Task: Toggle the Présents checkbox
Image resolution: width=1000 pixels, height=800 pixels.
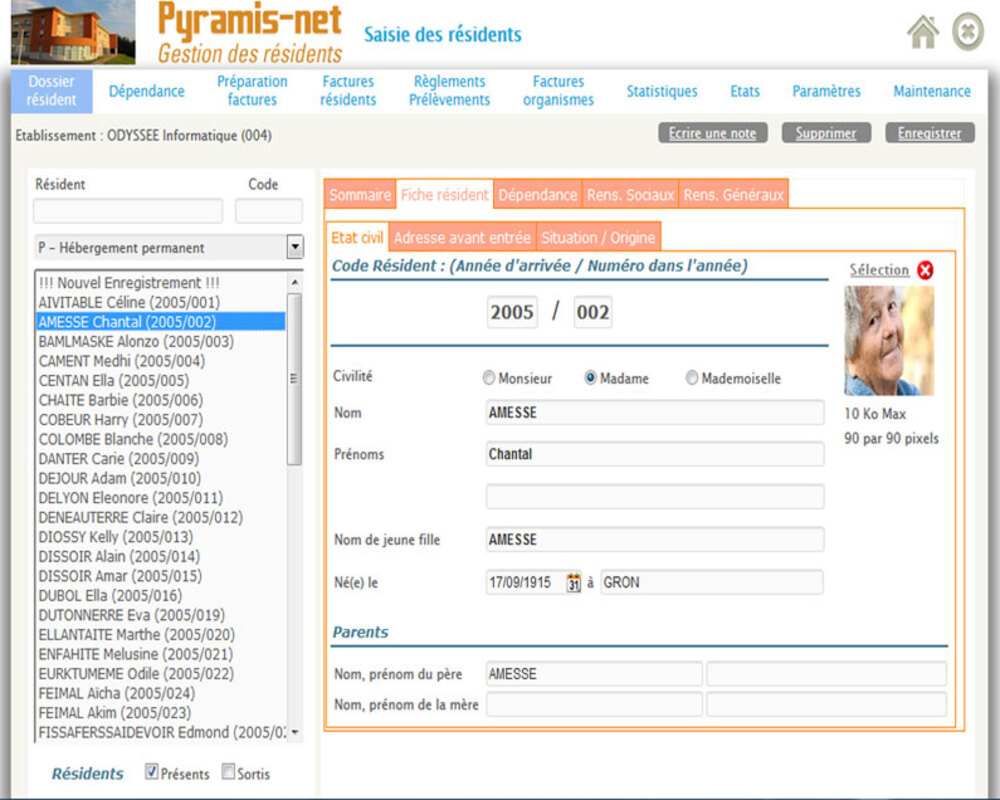Action: coord(152,772)
